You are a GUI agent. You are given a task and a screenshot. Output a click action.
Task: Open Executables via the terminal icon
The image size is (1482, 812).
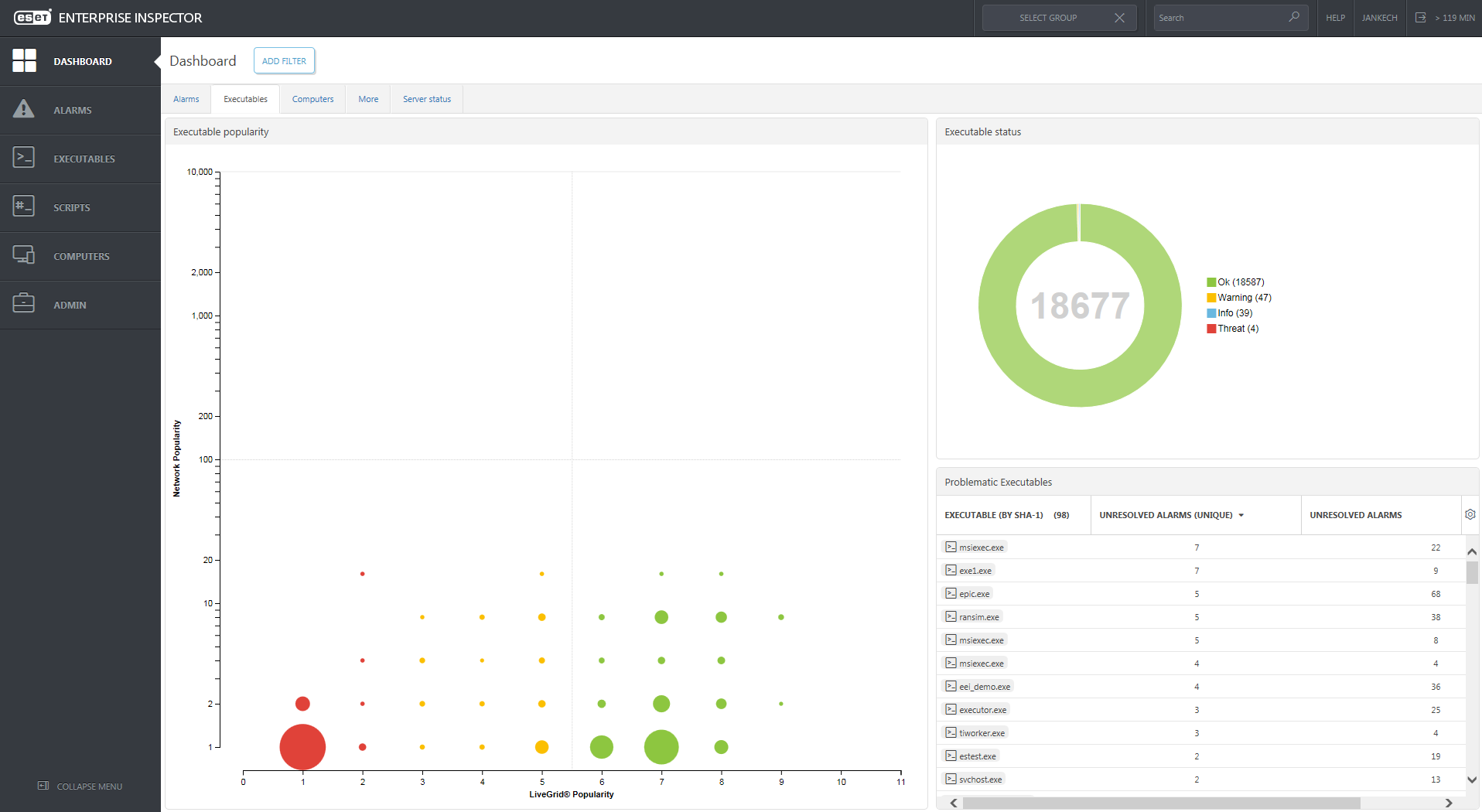click(x=24, y=158)
